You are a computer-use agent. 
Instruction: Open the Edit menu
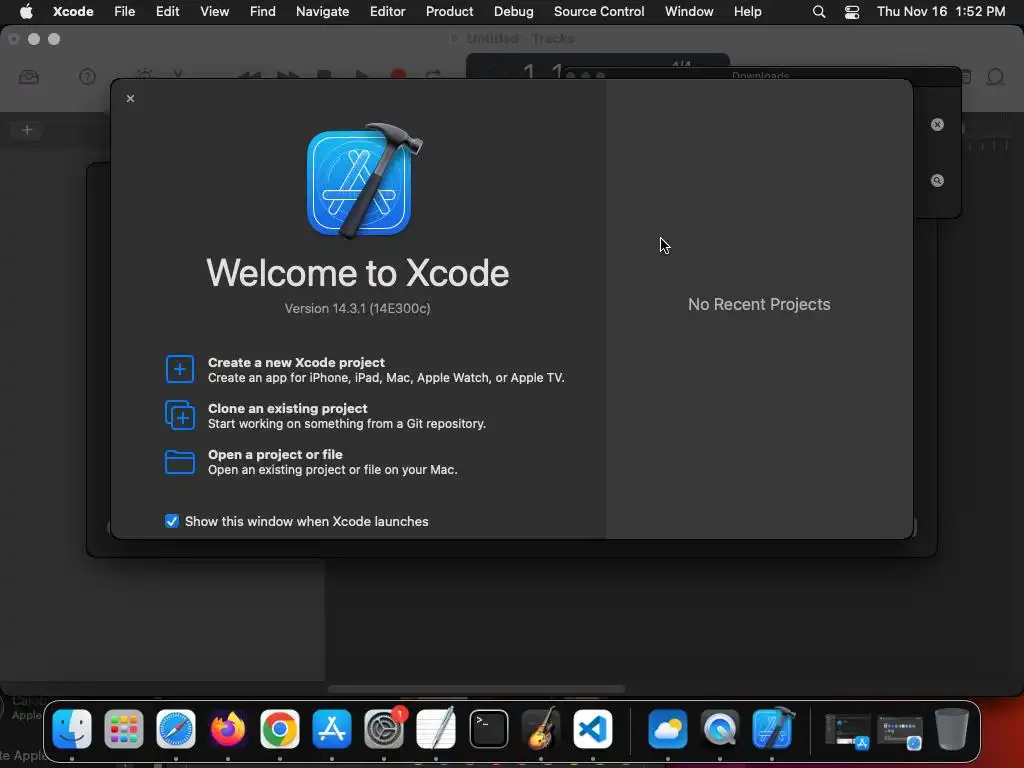(167, 11)
